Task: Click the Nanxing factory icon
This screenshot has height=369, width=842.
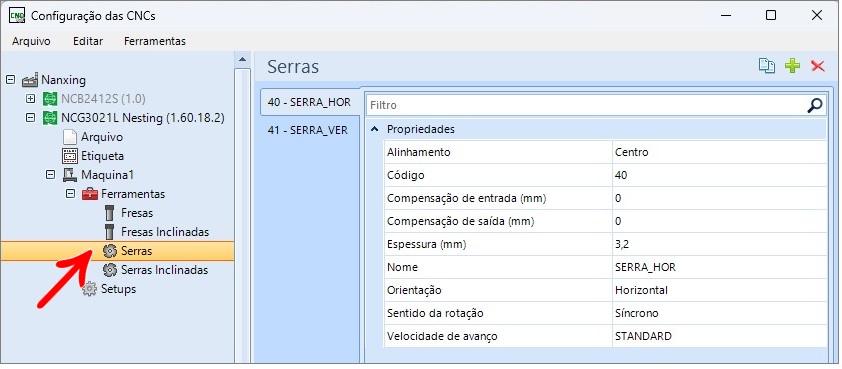Action: pos(30,80)
